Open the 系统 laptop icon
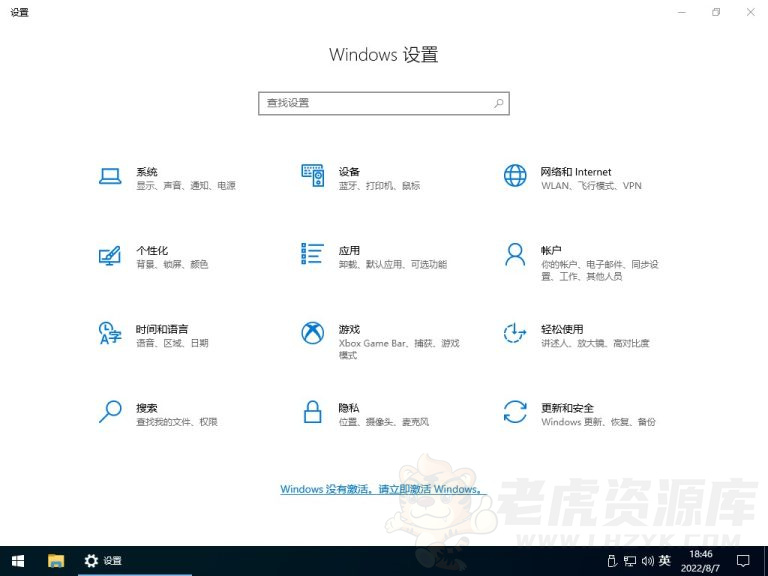Image resolution: width=768 pixels, height=576 pixels. pos(110,176)
